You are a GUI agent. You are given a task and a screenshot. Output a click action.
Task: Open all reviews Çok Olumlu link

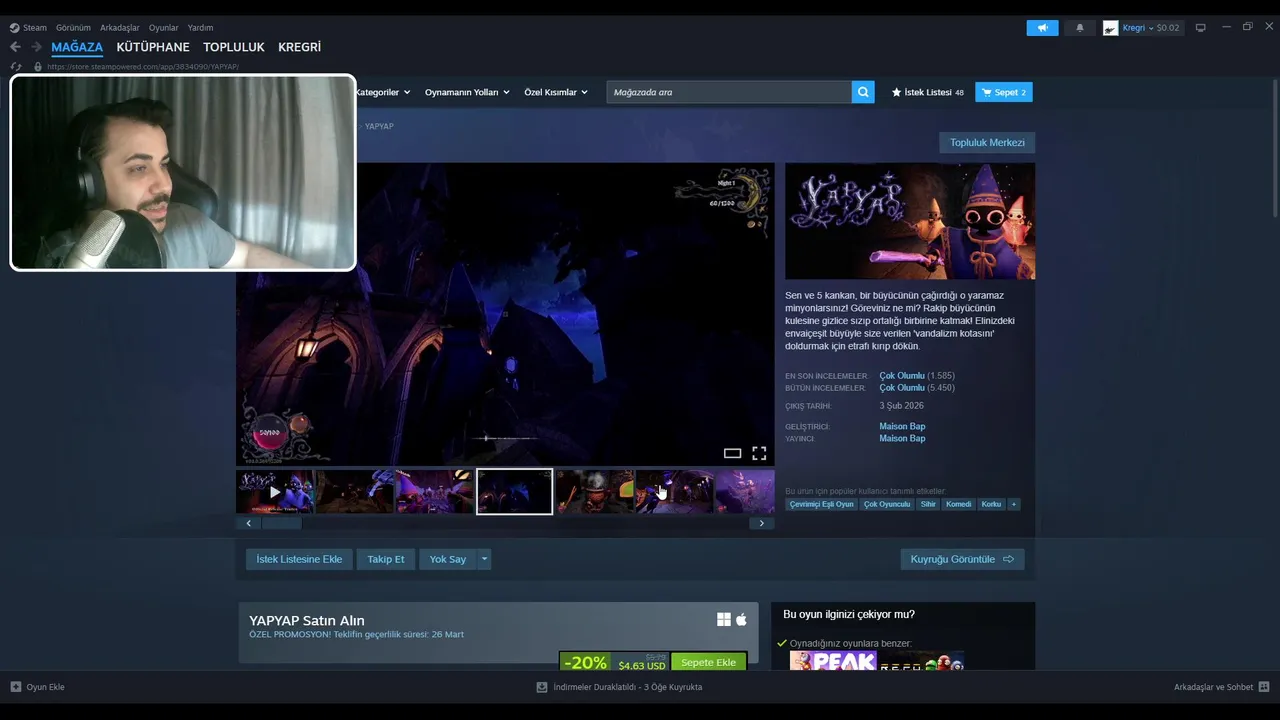point(902,388)
